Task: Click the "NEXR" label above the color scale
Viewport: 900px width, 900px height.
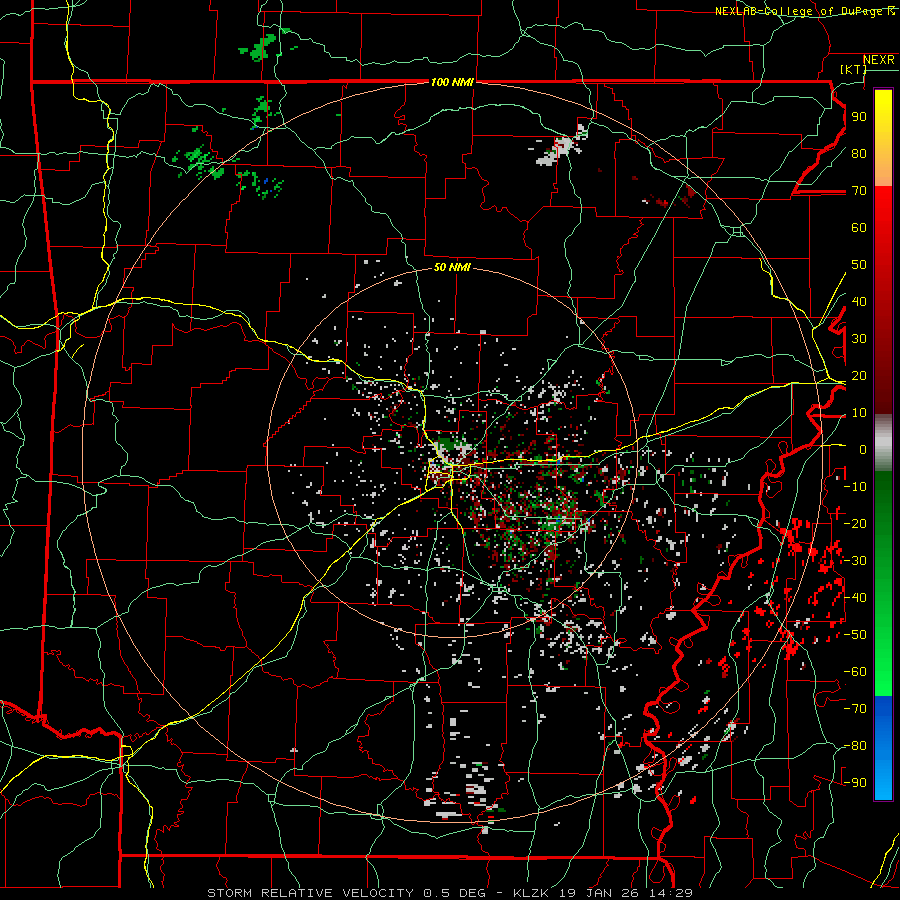Action: tap(879, 60)
